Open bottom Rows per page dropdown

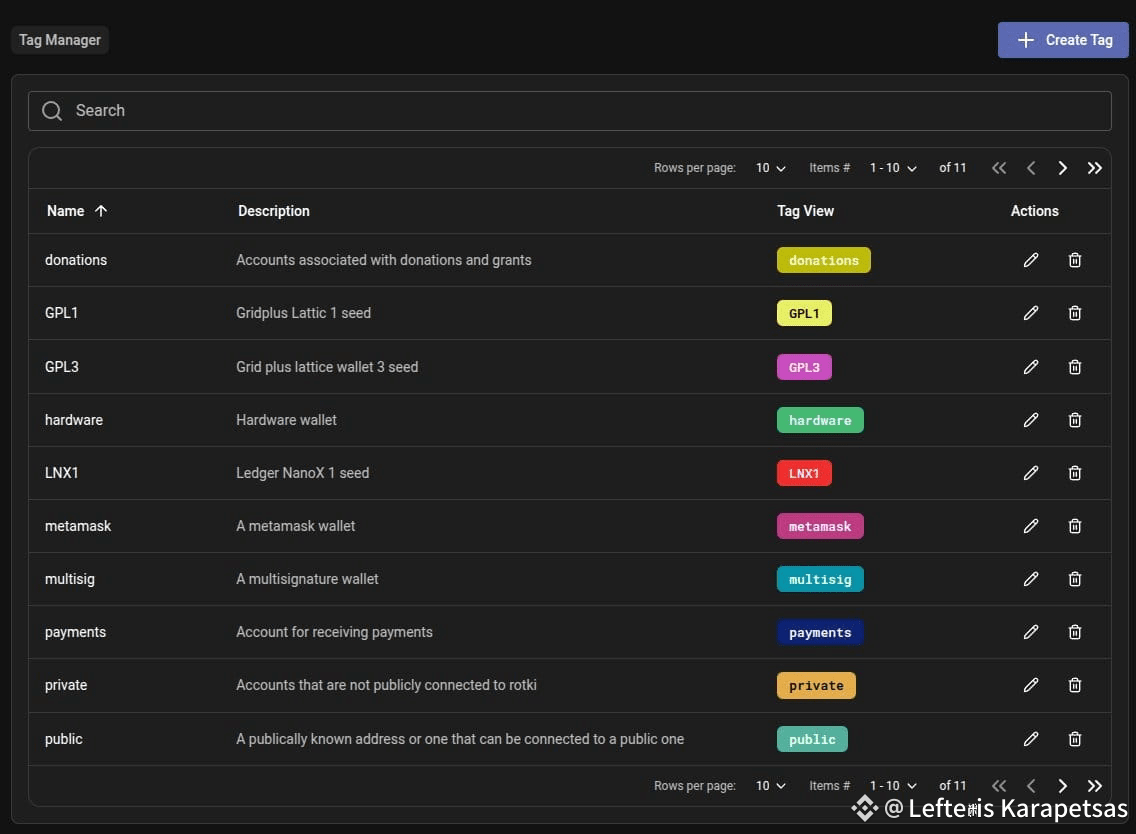tap(770, 785)
